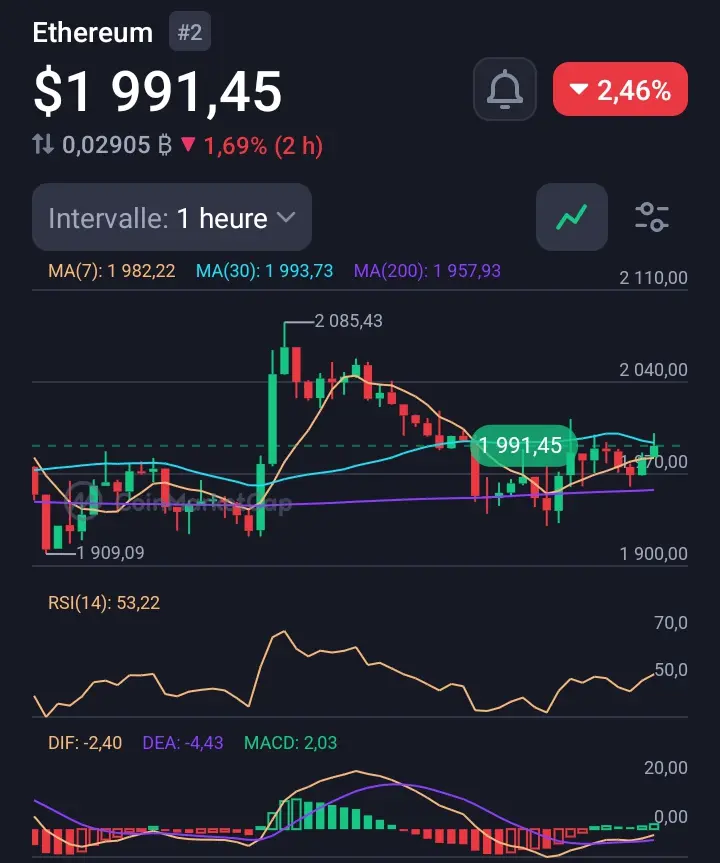Viewport: 720px width, 863px height.
Task: Tap the BTC/USD swap arrows icon
Action: 43,145
